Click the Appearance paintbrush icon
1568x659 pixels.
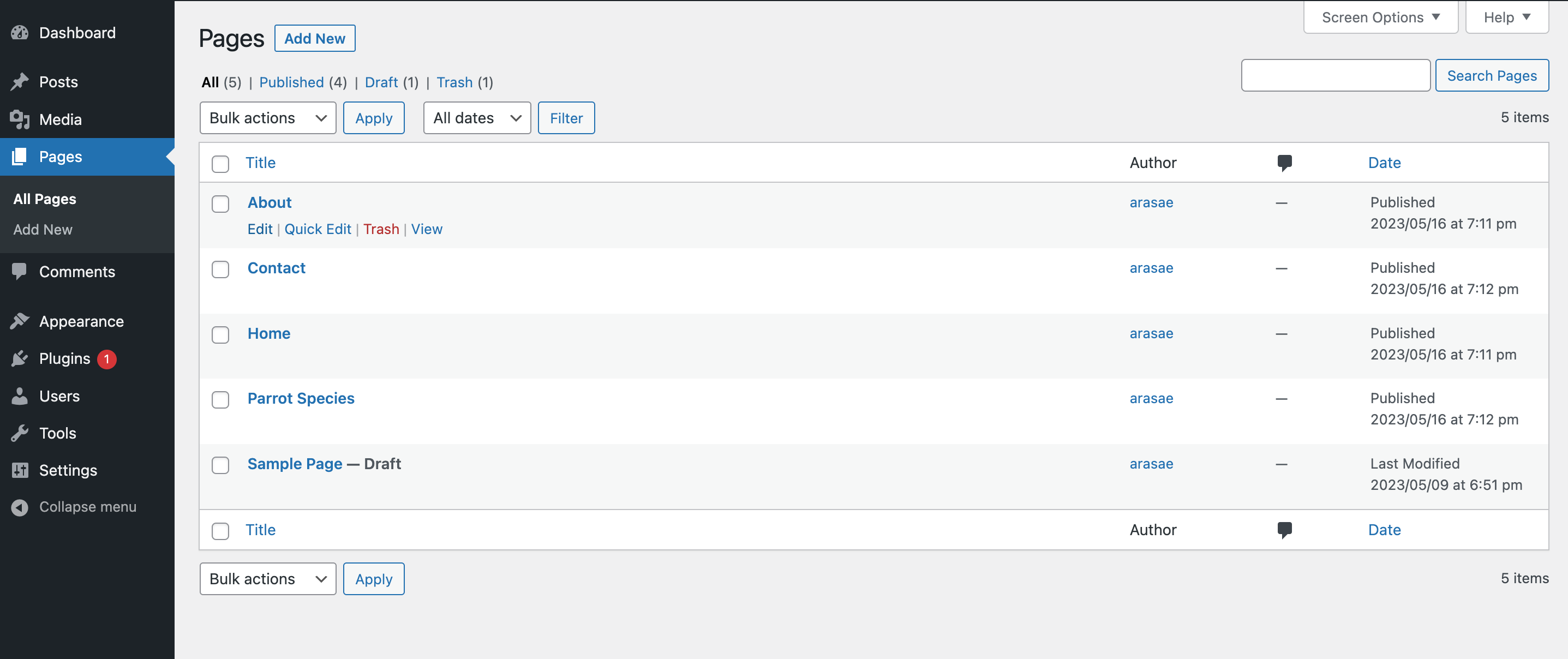tap(20, 321)
